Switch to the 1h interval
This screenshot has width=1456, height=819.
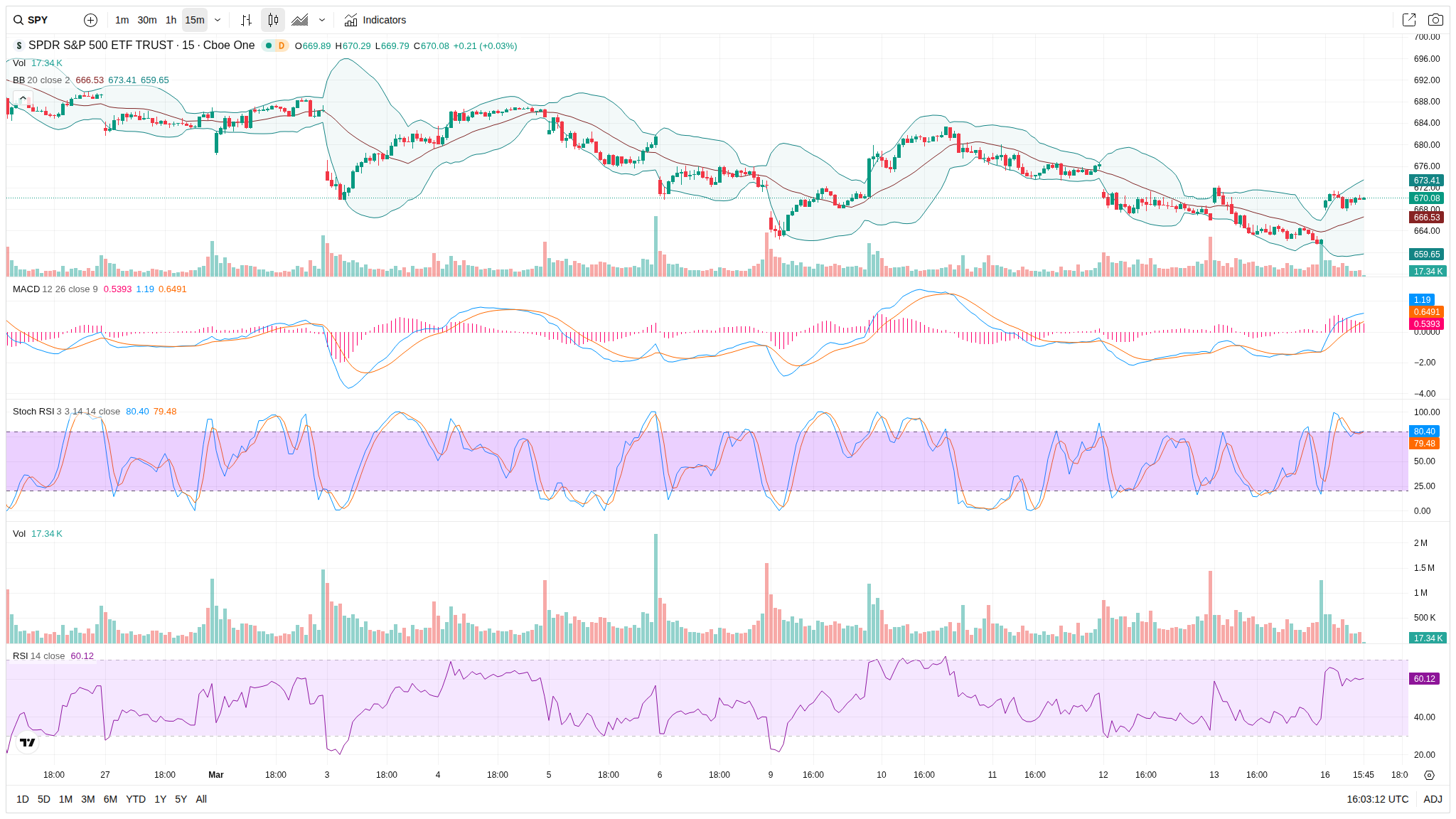[x=171, y=20]
